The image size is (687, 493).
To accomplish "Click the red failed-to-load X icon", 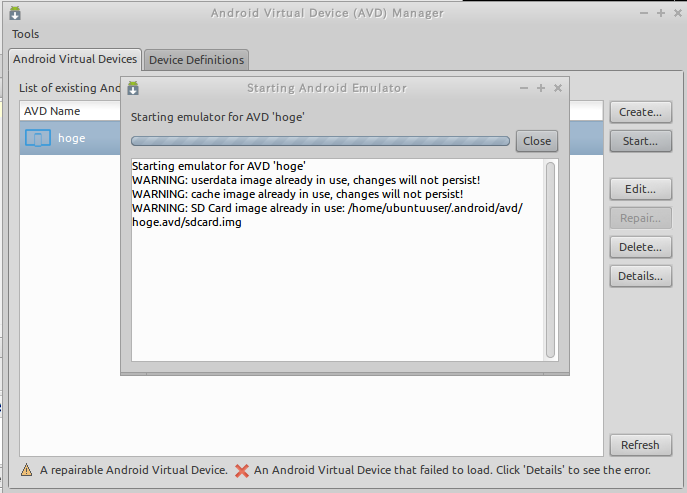I will pyautogui.click(x=242, y=471).
